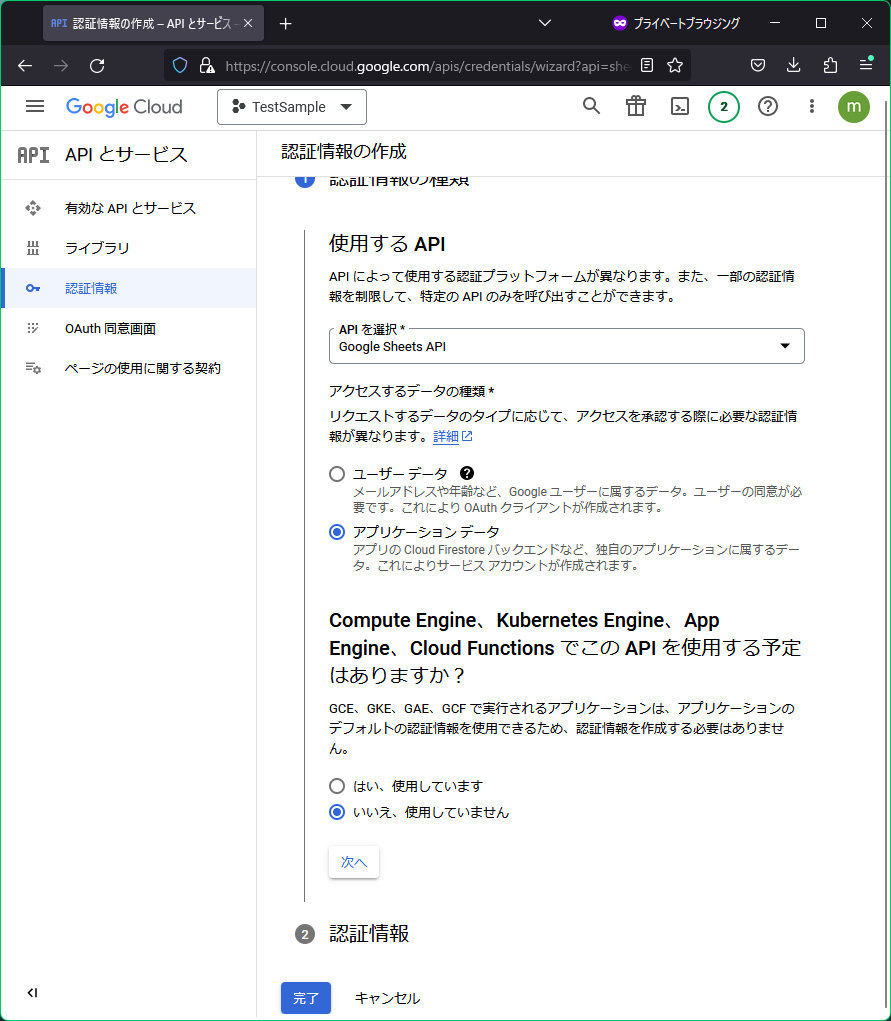The image size is (891, 1021).
Task: Open the 詳細 link for access data types
Action: coord(446,436)
